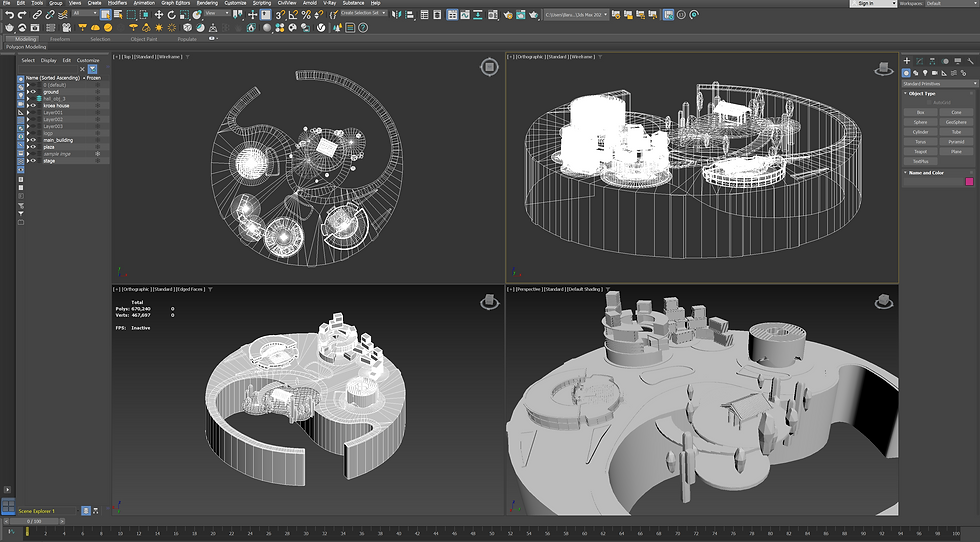Image resolution: width=980 pixels, height=542 pixels.
Task: Expand the stage layer arrow
Action: tap(28, 161)
